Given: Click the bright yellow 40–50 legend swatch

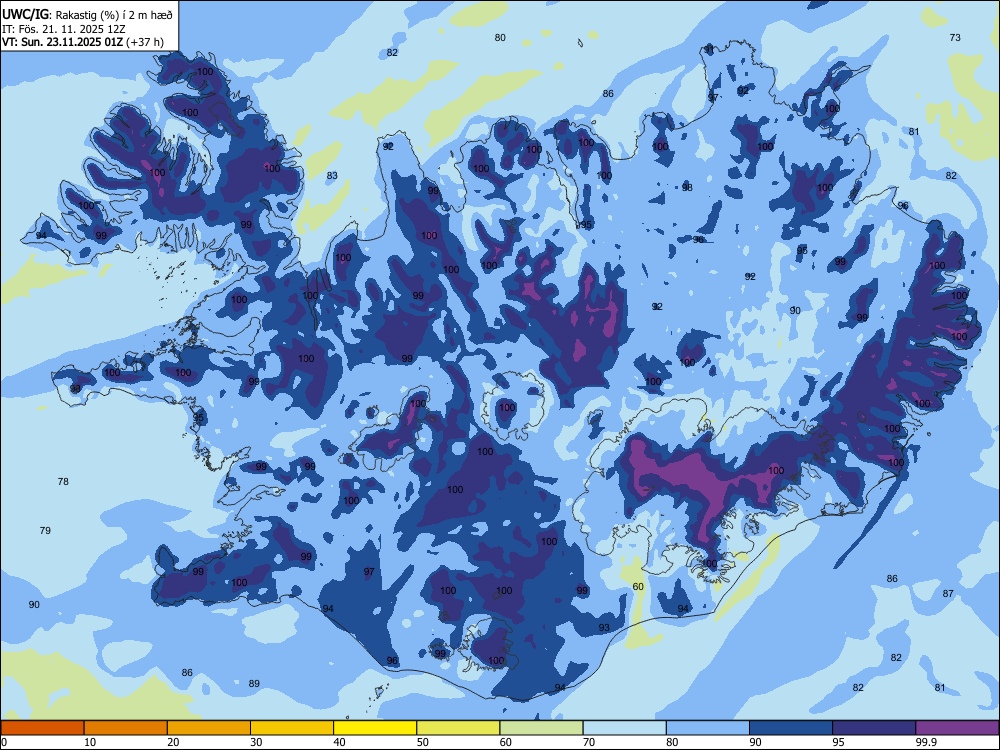Looking at the screenshot, I should click(x=375, y=728).
